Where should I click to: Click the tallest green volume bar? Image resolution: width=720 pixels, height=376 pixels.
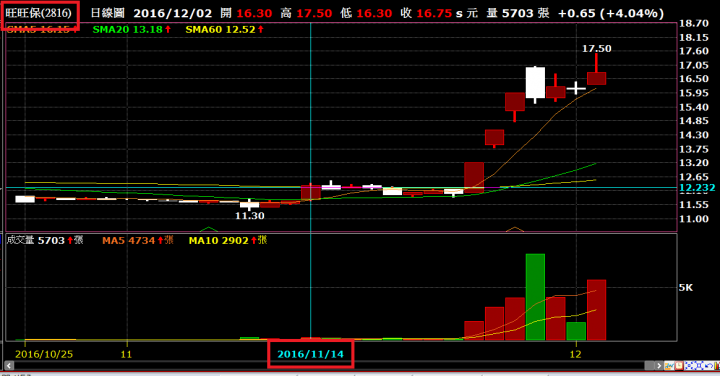coord(535,297)
